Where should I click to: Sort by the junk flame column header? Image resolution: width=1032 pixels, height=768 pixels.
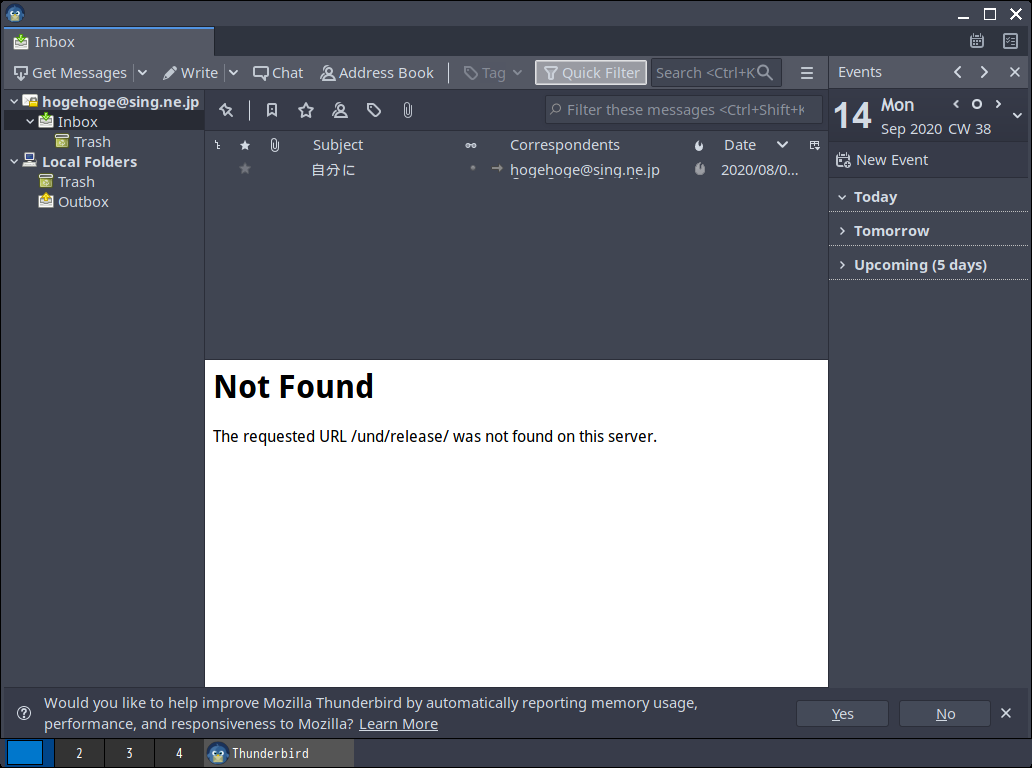pyautogui.click(x=699, y=145)
